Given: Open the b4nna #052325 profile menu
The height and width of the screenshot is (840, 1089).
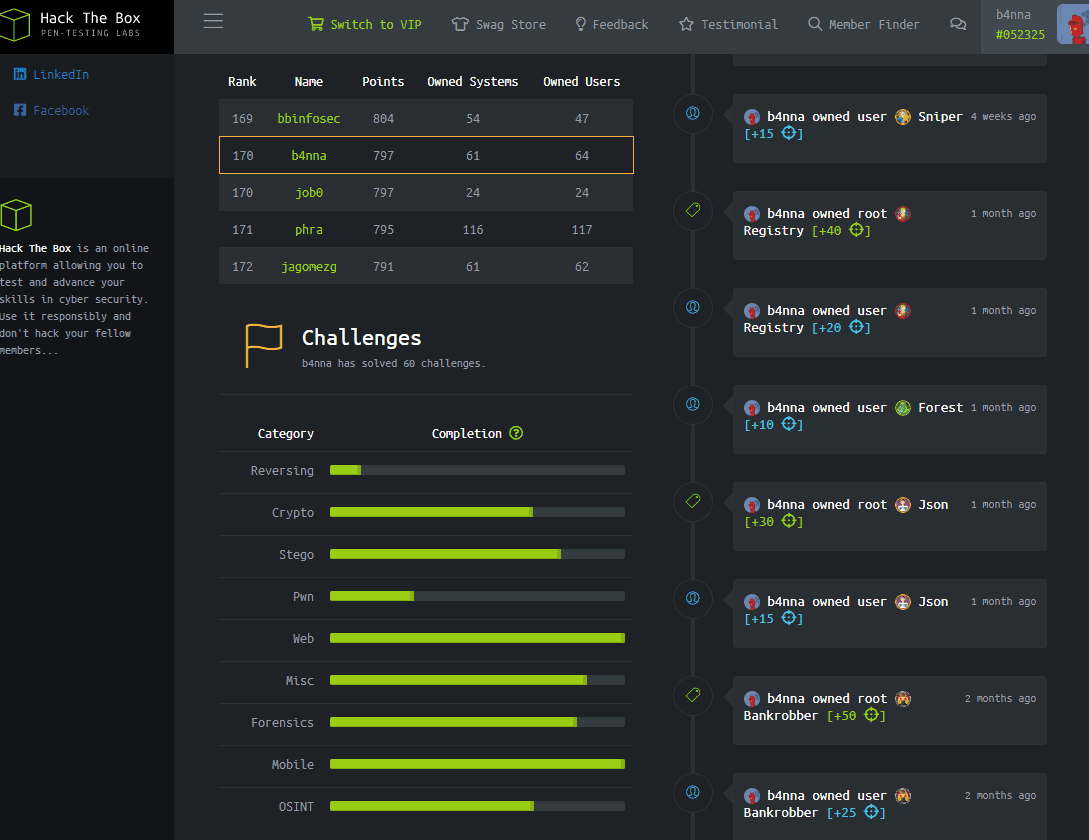Looking at the screenshot, I should coord(1035,25).
